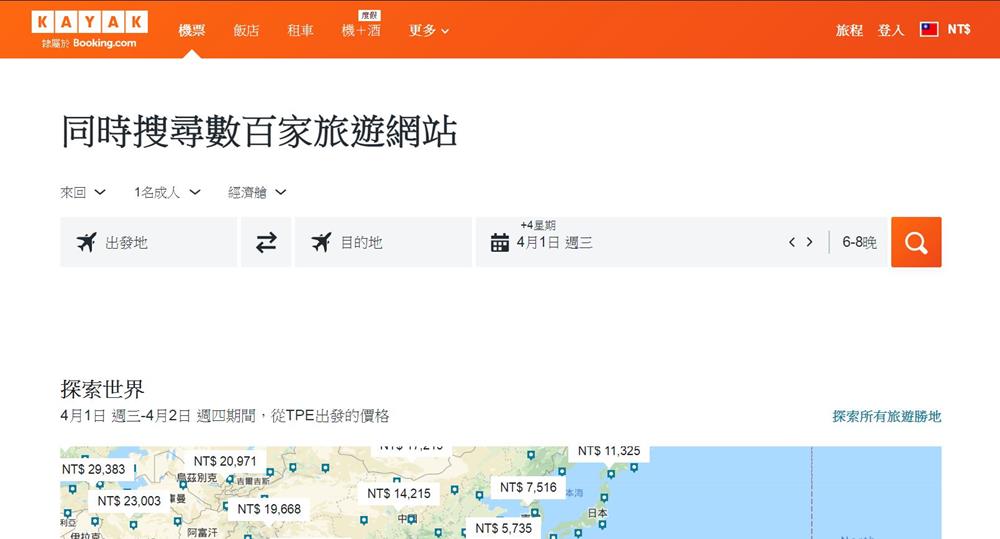Open 探索所有旅遊勝地 link

tap(886, 416)
